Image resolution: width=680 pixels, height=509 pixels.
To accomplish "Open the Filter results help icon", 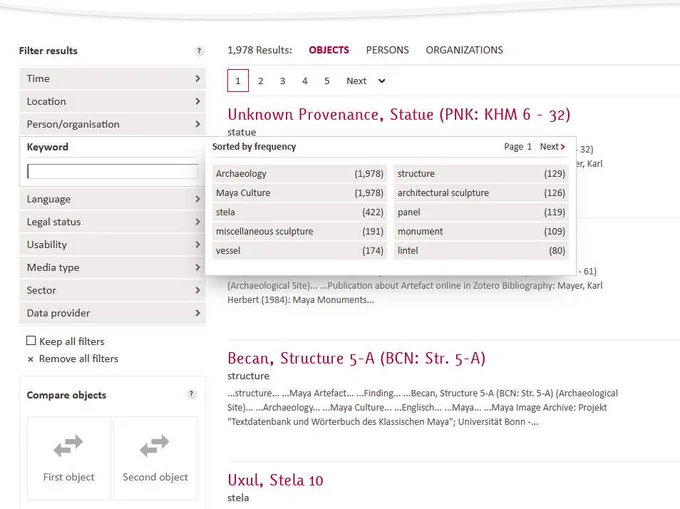I will [199, 51].
